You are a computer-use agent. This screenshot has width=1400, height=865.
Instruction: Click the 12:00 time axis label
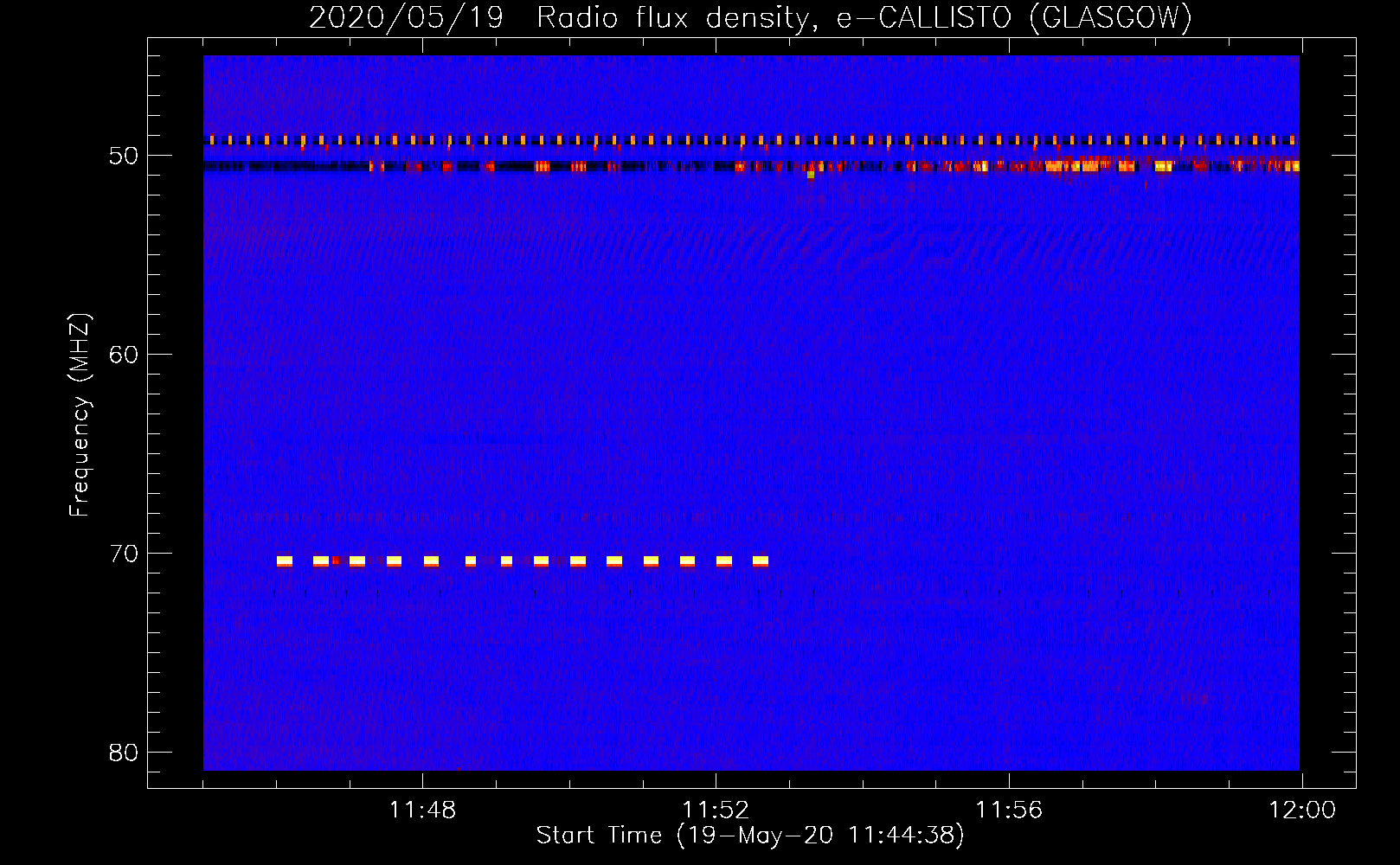coord(1302,811)
